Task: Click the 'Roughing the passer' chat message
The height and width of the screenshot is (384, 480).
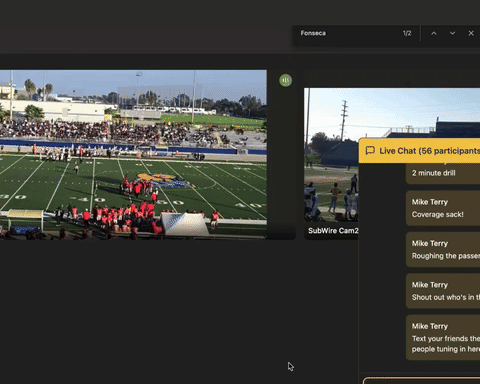Action: point(443,250)
